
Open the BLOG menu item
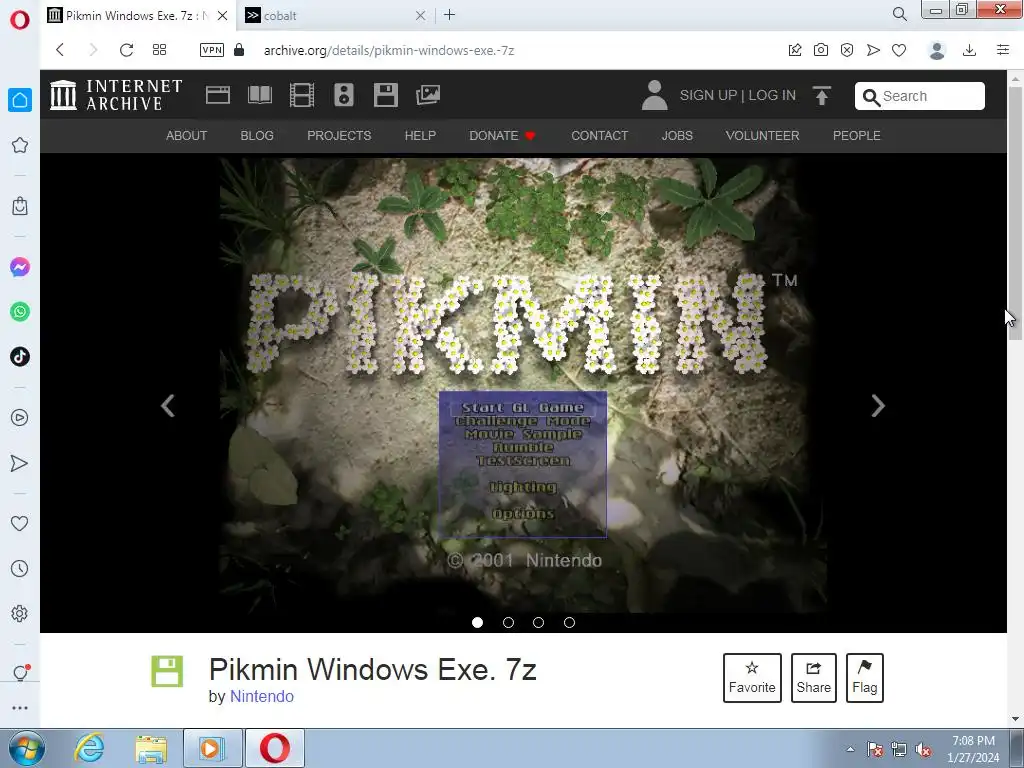point(257,135)
